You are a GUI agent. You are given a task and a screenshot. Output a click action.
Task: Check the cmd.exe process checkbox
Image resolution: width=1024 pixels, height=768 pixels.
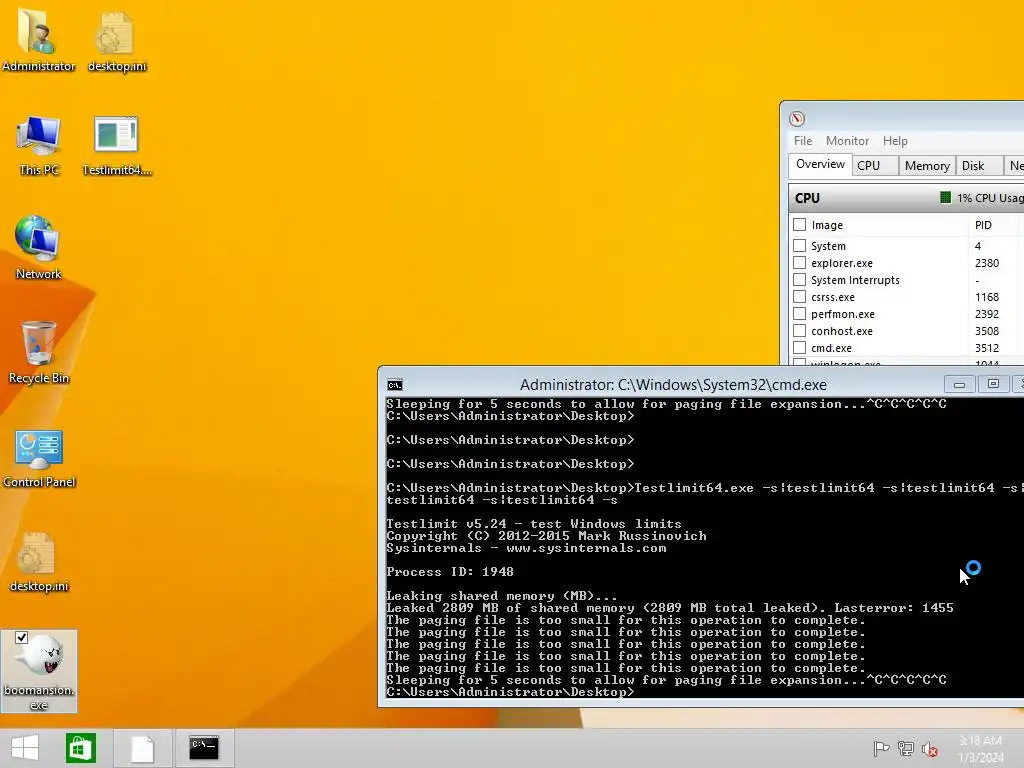[799, 347]
